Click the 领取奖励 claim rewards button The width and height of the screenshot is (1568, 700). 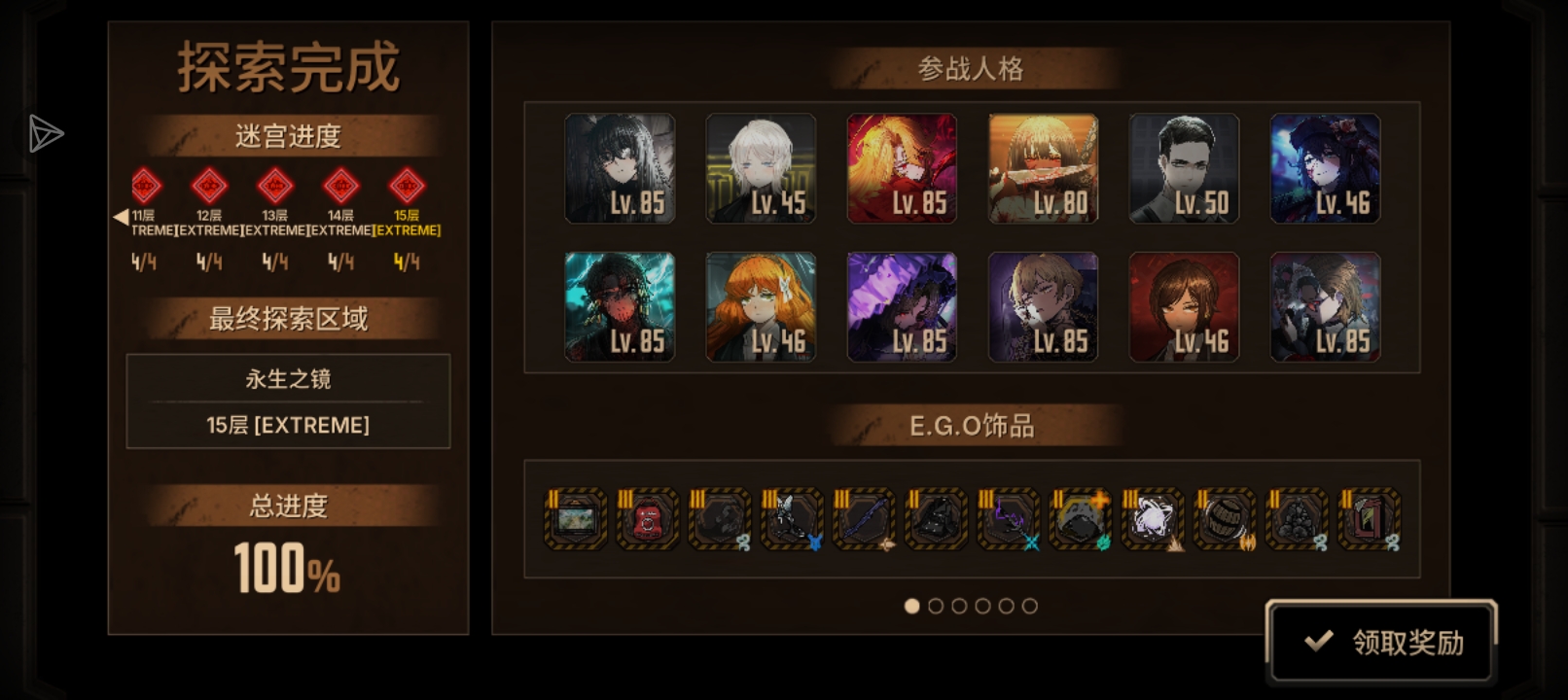pyautogui.click(x=1381, y=642)
